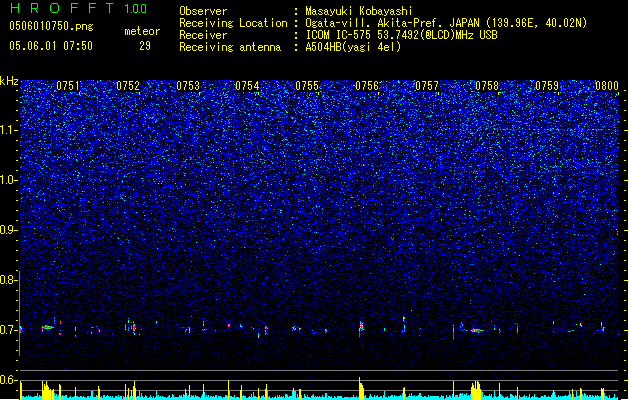
Task: Click the bright echo after 0750 start
Action: point(48,328)
